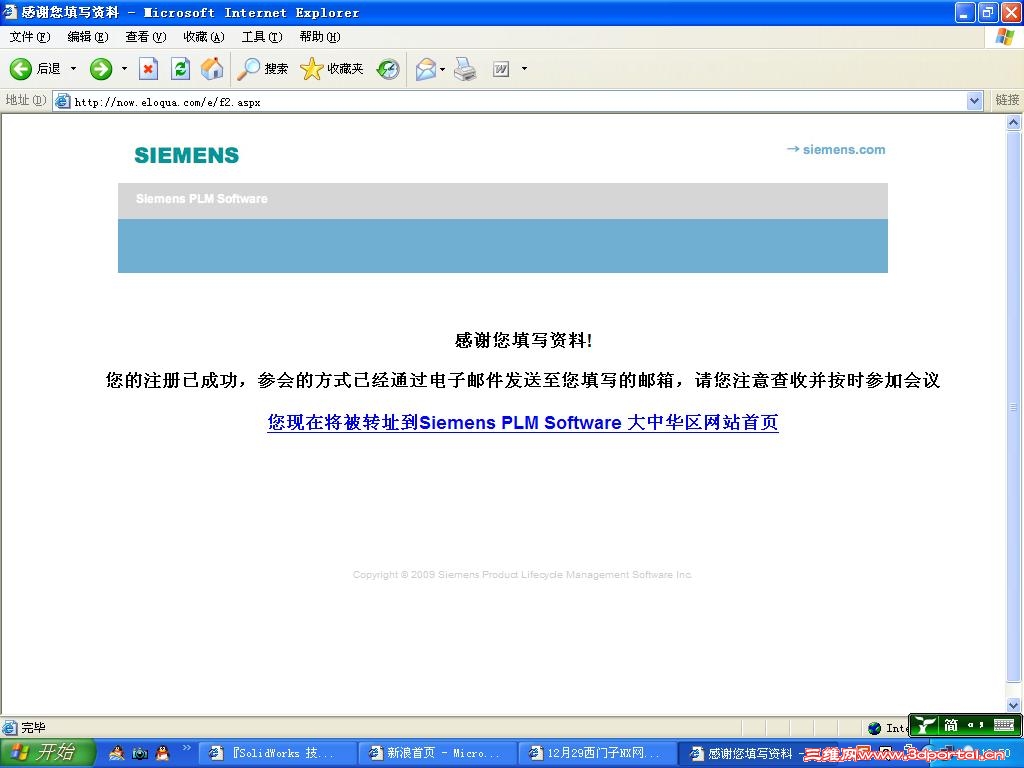The image size is (1024, 768).
Task: Toggle the IME punctuation mode button
Action: click(975, 725)
